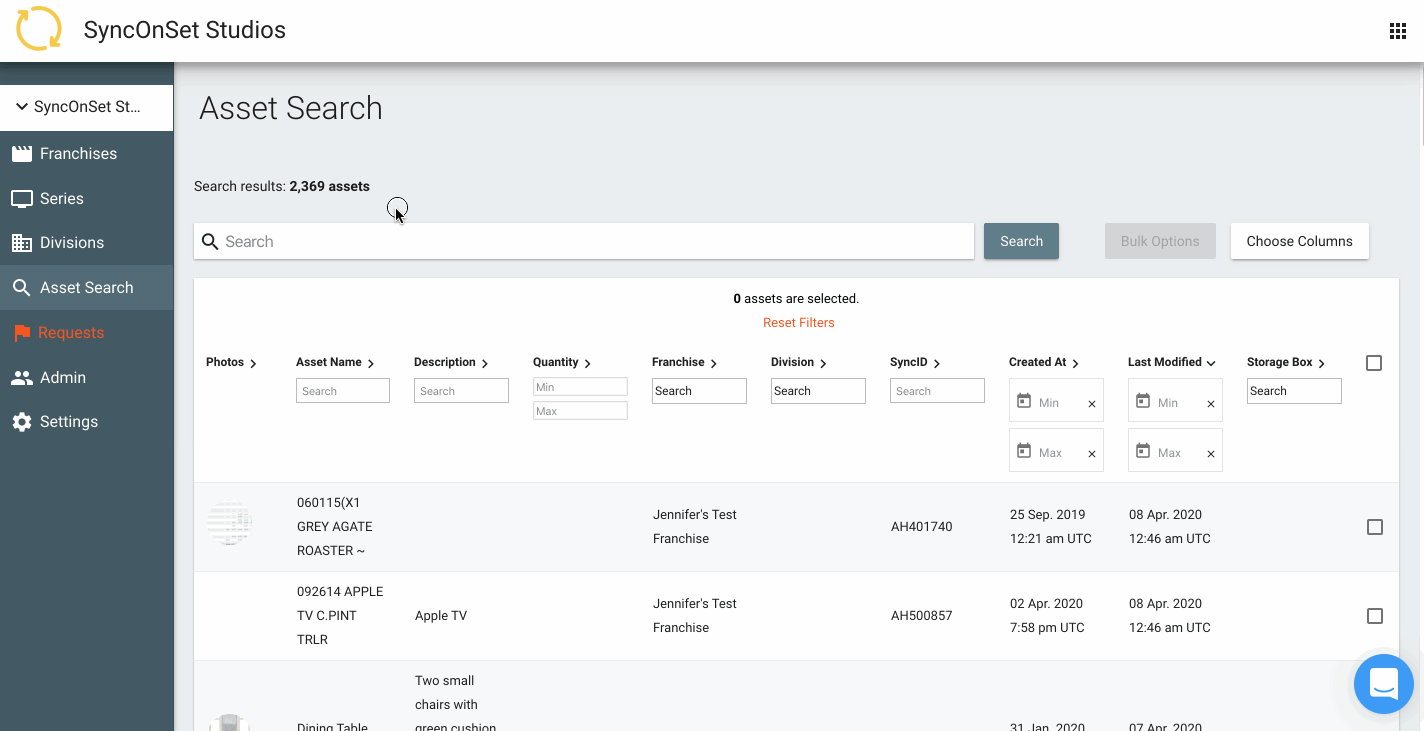Click the SyncOnSet circular arrows logo
The width and height of the screenshot is (1424, 731).
click(x=39, y=29)
